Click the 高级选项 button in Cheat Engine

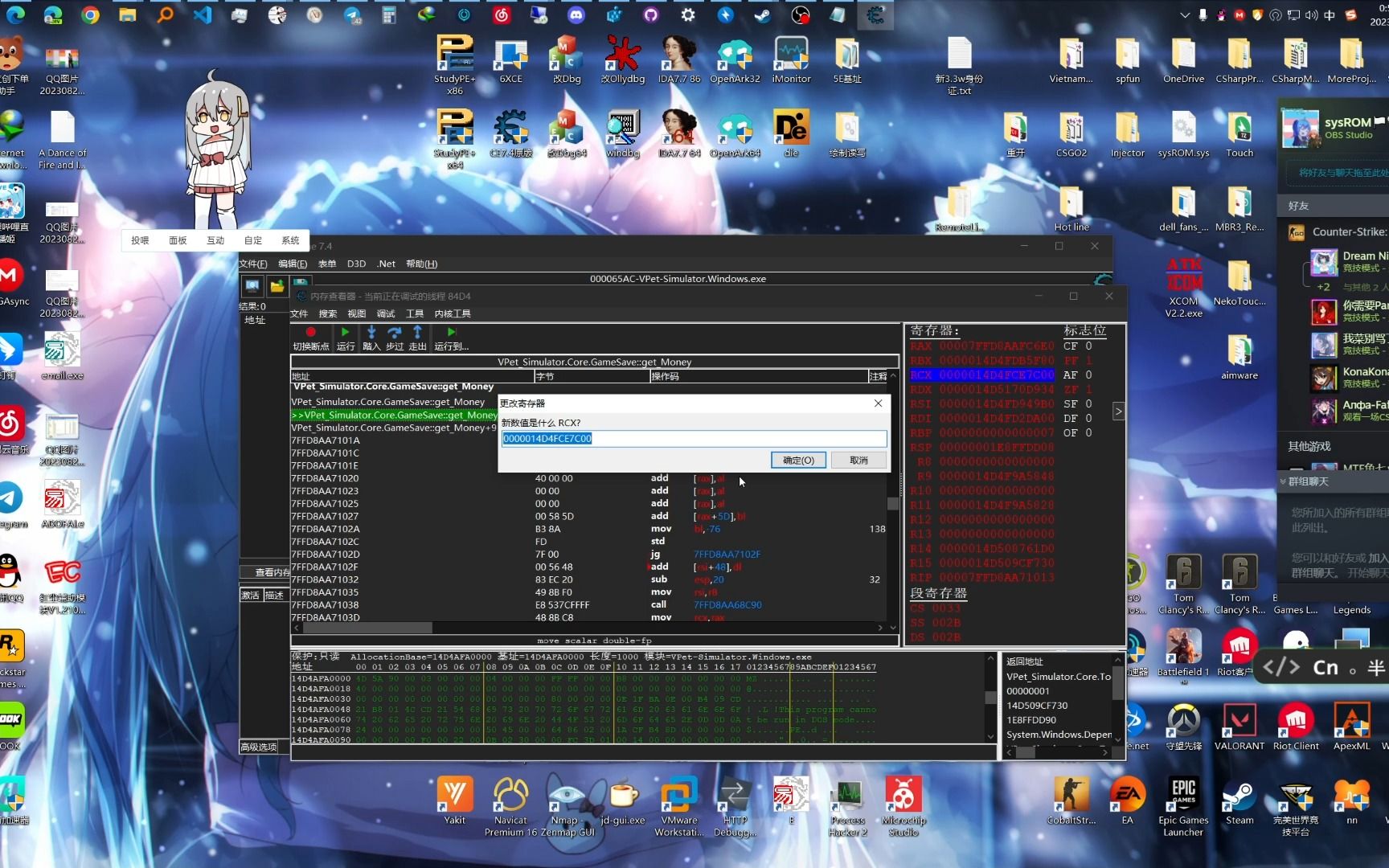[x=258, y=747]
